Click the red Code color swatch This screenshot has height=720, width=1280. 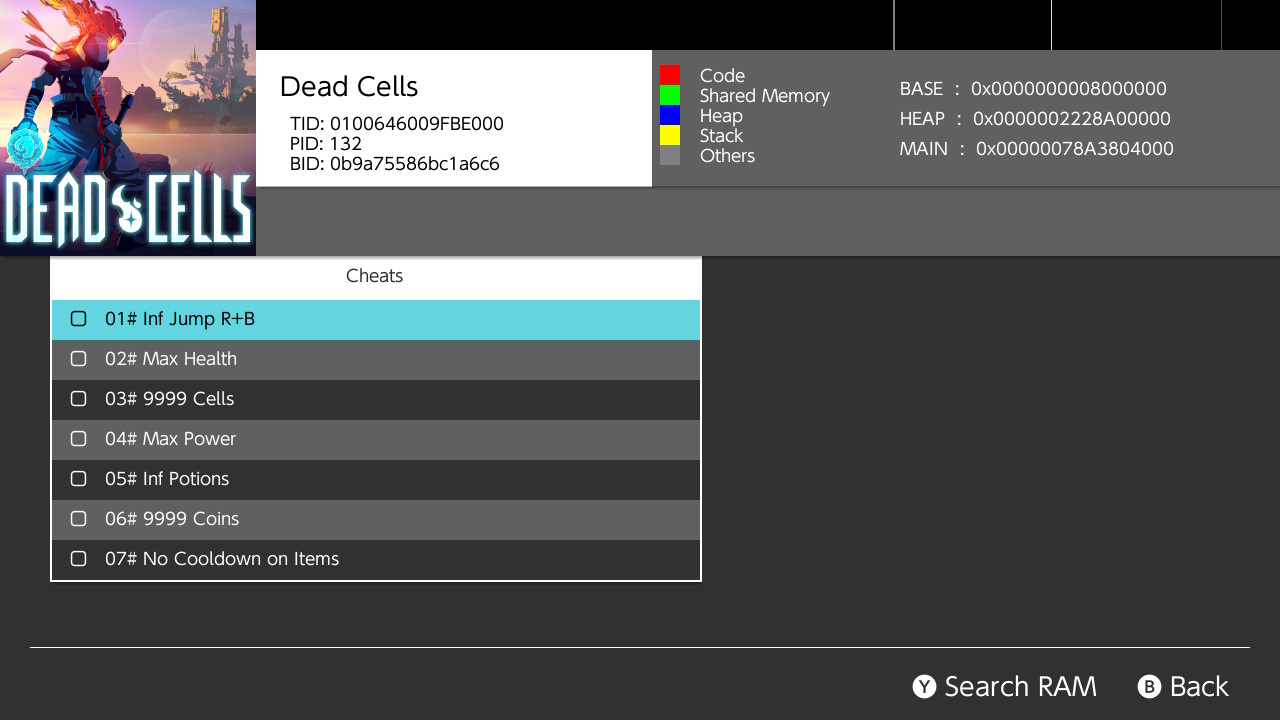click(670, 75)
